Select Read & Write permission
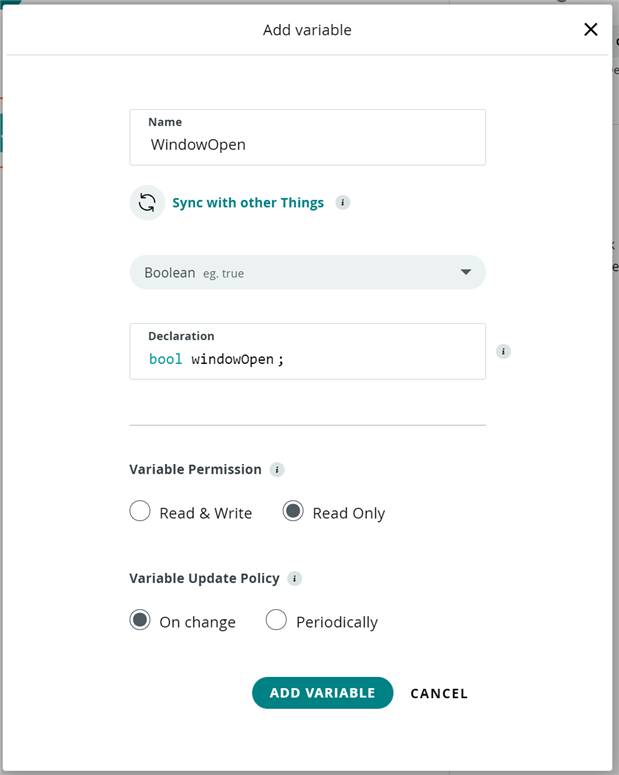Viewport: 619px width, 775px height. (x=140, y=511)
